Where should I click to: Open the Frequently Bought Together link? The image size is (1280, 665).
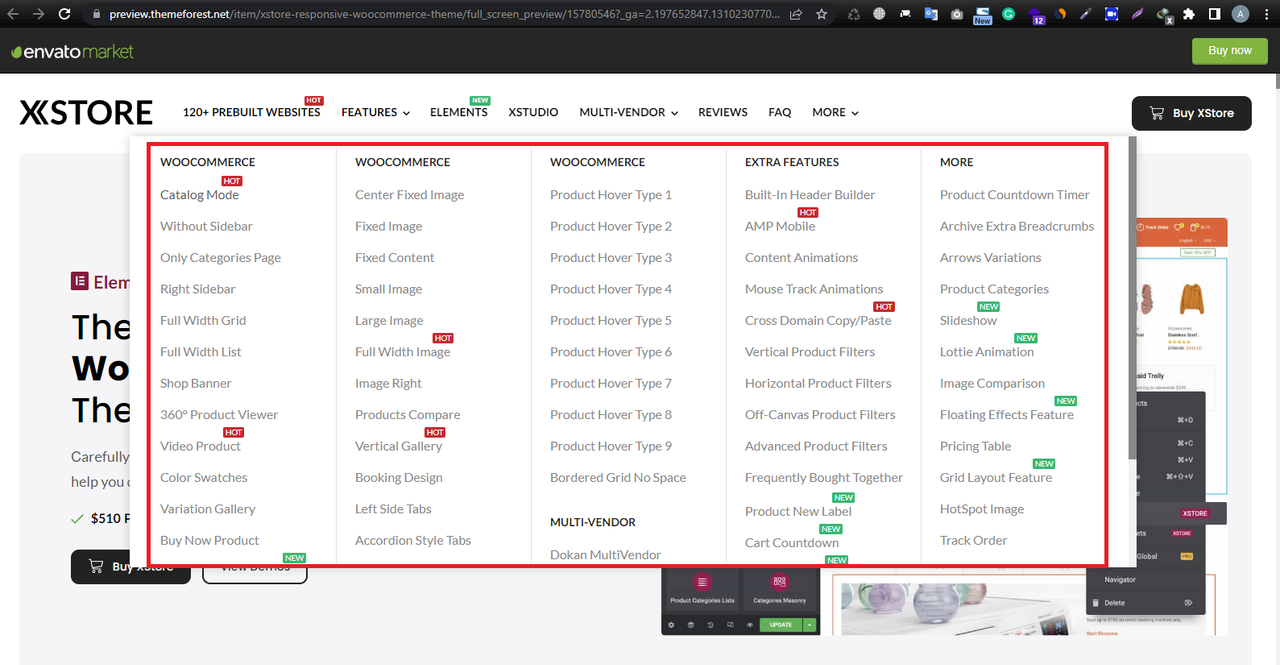[824, 478]
